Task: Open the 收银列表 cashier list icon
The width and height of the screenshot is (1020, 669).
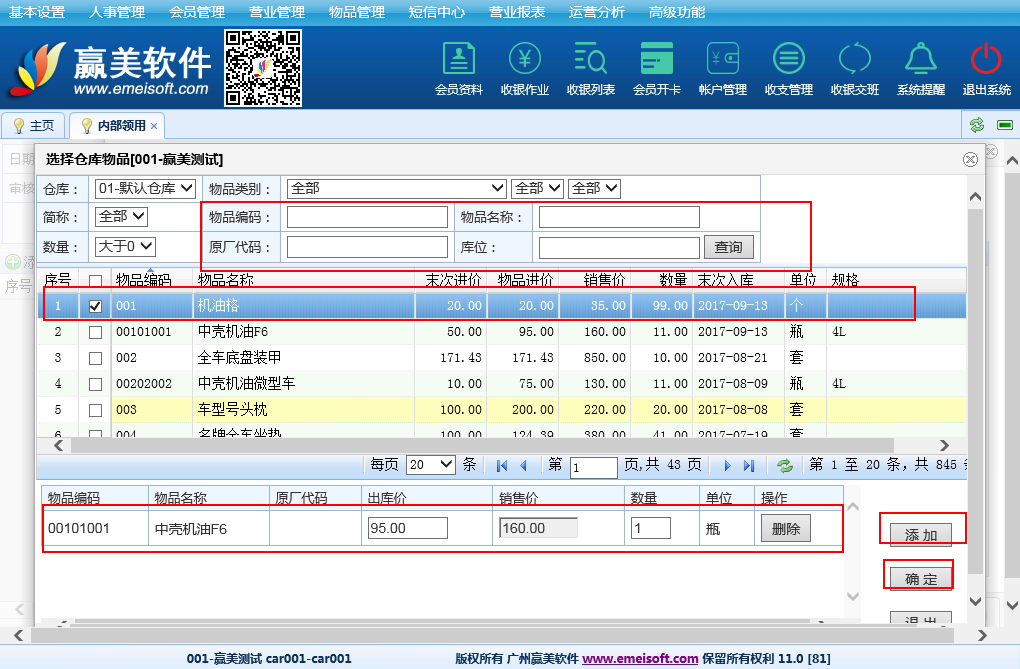Action: pos(590,68)
